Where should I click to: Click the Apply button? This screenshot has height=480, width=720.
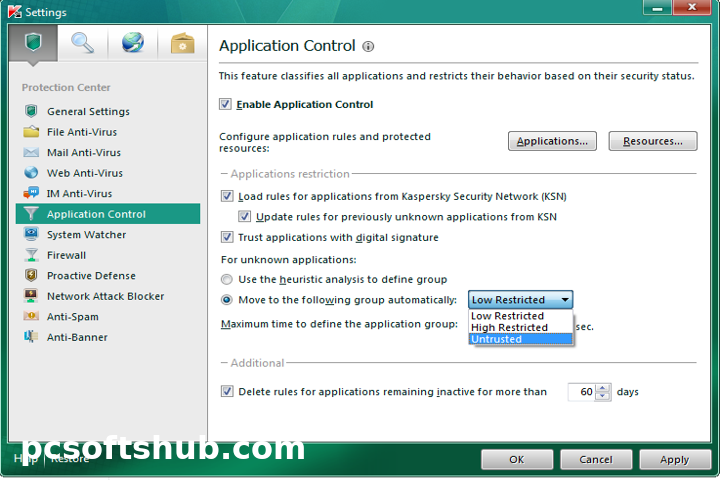point(675,459)
